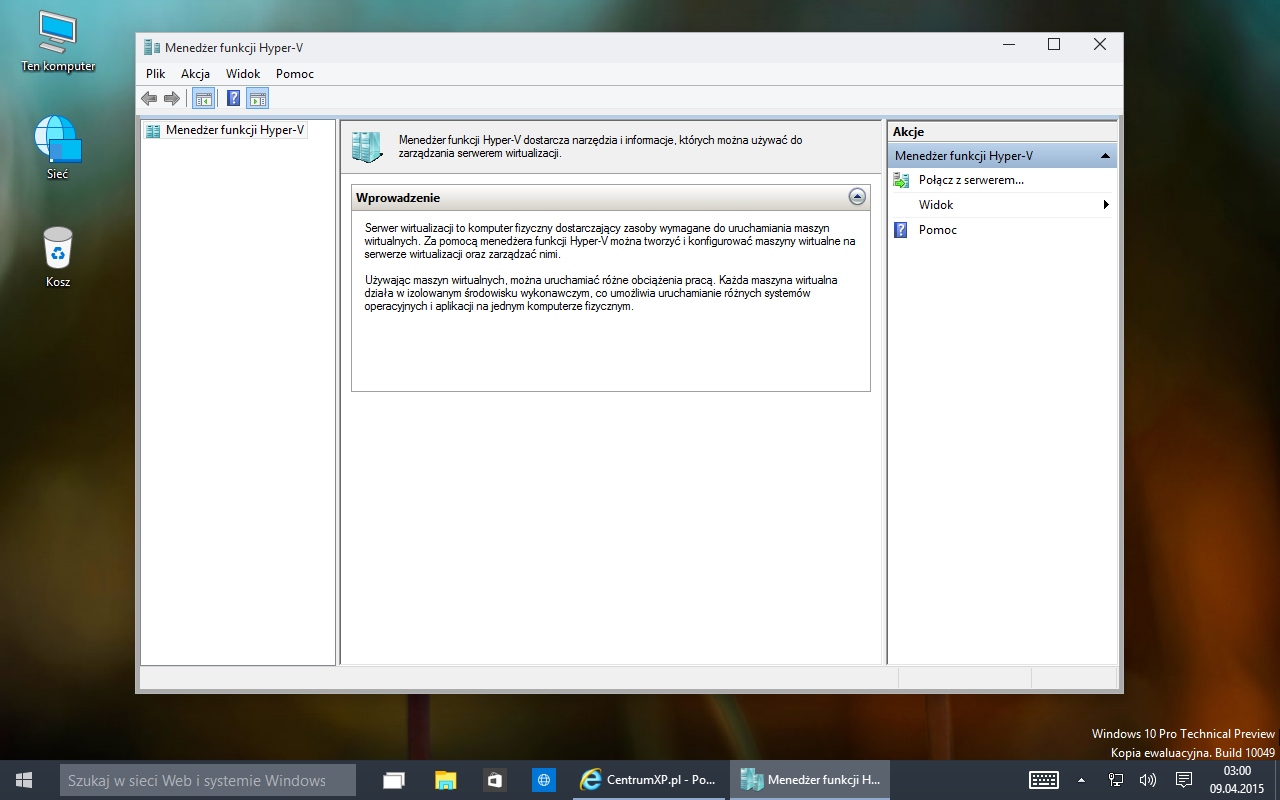Open Task View on taskbar
This screenshot has width=1280, height=800.
[x=394, y=780]
